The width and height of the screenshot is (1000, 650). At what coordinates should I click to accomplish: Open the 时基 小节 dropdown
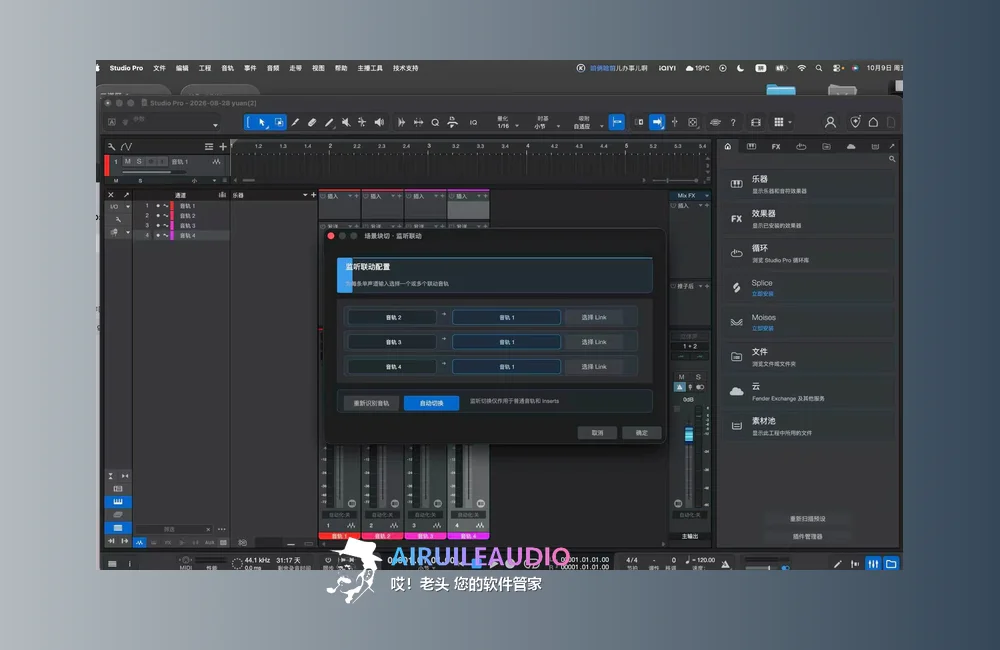(546, 122)
